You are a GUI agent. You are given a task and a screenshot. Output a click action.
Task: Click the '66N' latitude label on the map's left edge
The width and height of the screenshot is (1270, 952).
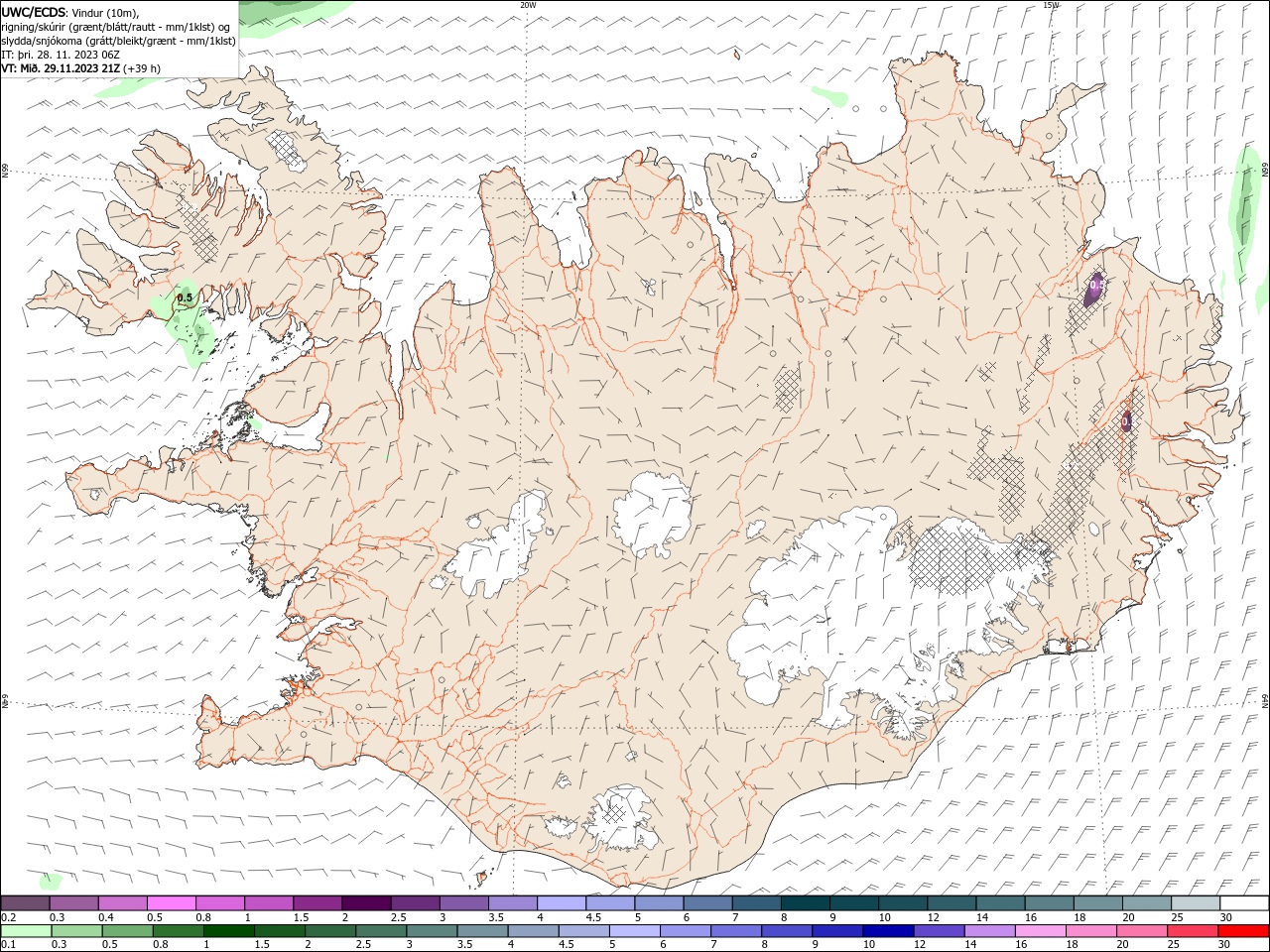click(x=5, y=172)
